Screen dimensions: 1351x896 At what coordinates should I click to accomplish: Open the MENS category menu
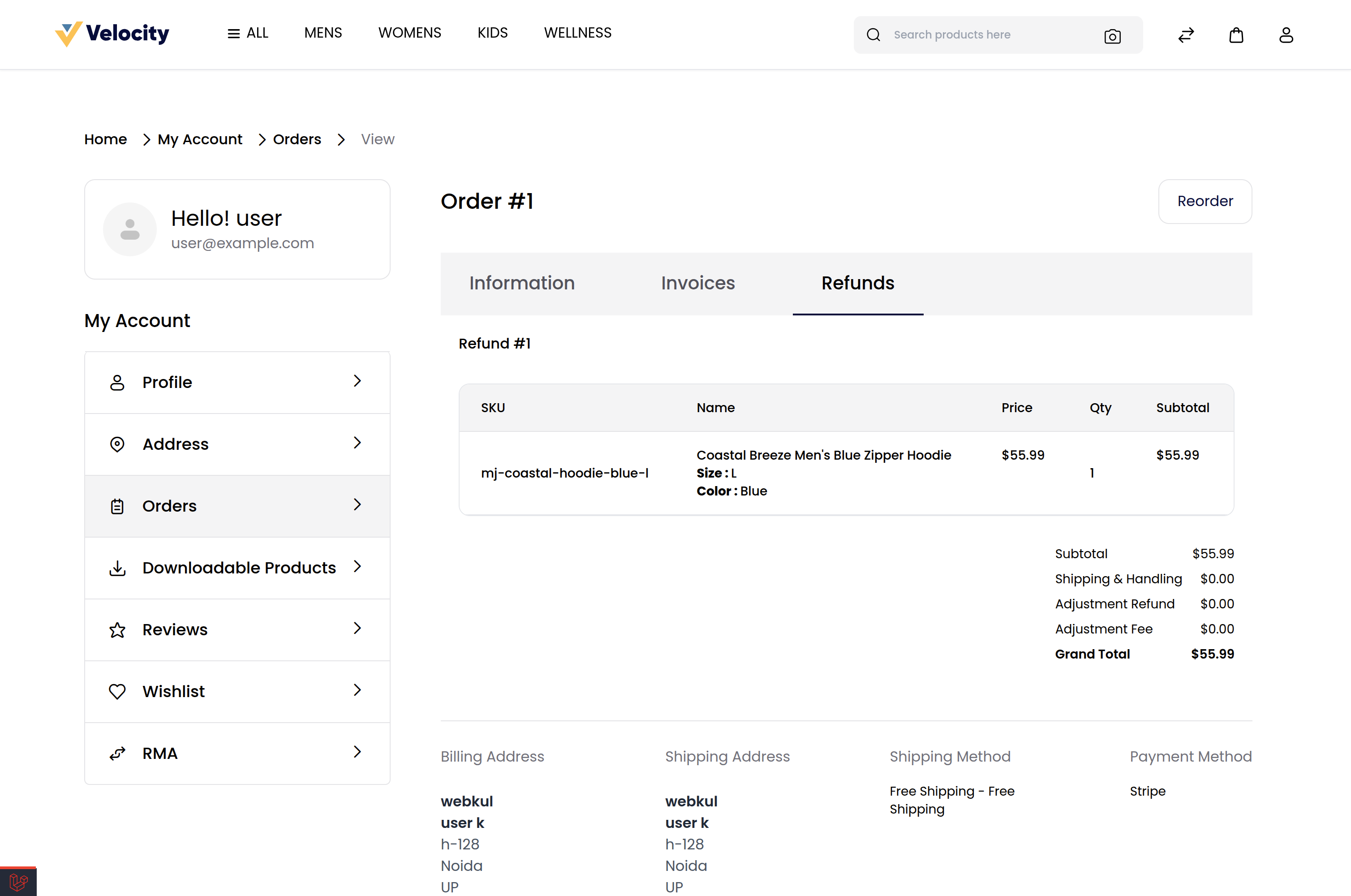pyautogui.click(x=323, y=33)
